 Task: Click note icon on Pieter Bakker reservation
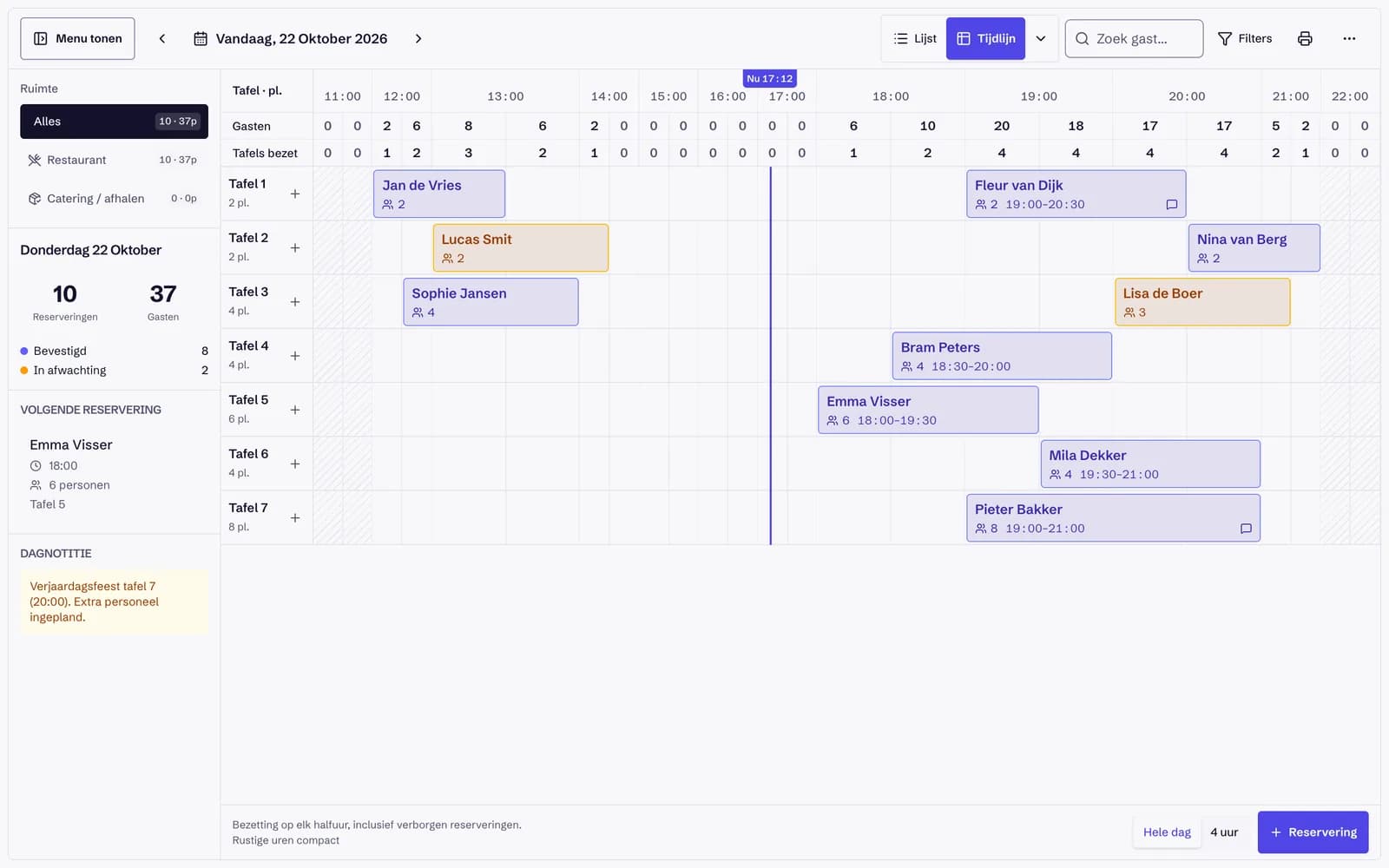(x=1246, y=529)
